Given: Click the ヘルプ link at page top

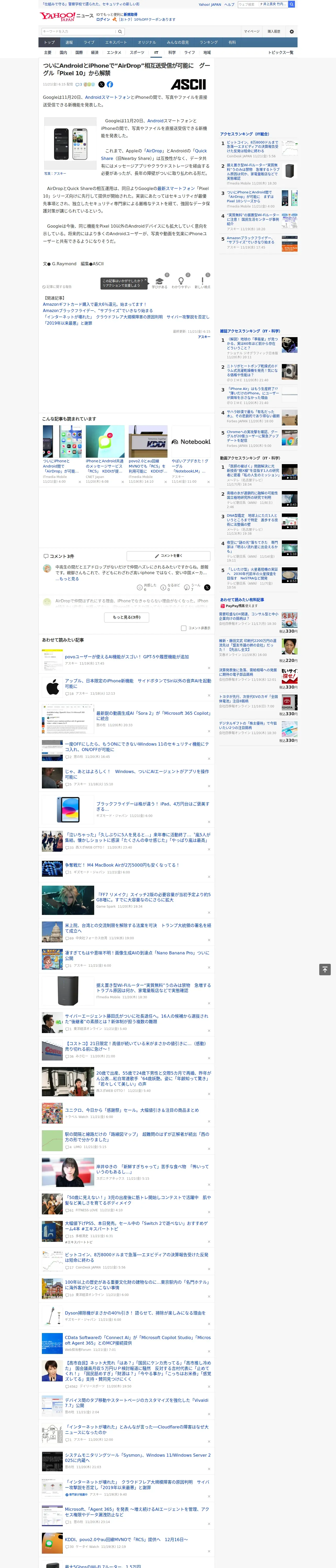Looking at the screenshot, I should pyautogui.click(x=229, y=4).
